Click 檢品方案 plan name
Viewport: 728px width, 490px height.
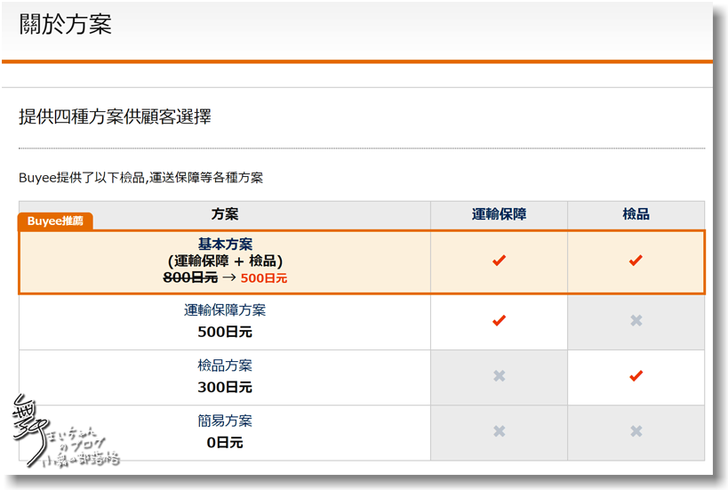(225, 366)
